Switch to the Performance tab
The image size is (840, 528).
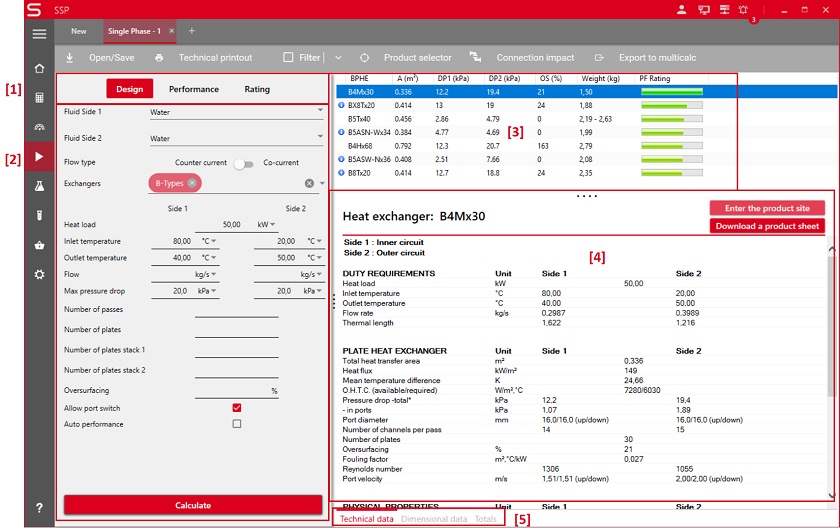click(193, 89)
